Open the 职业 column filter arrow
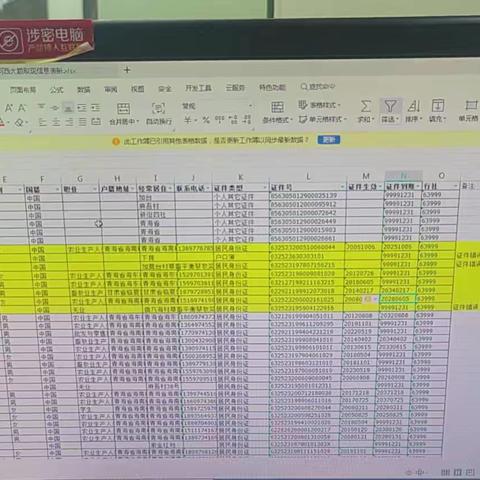The height and width of the screenshot is (480, 480). (95, 189)
